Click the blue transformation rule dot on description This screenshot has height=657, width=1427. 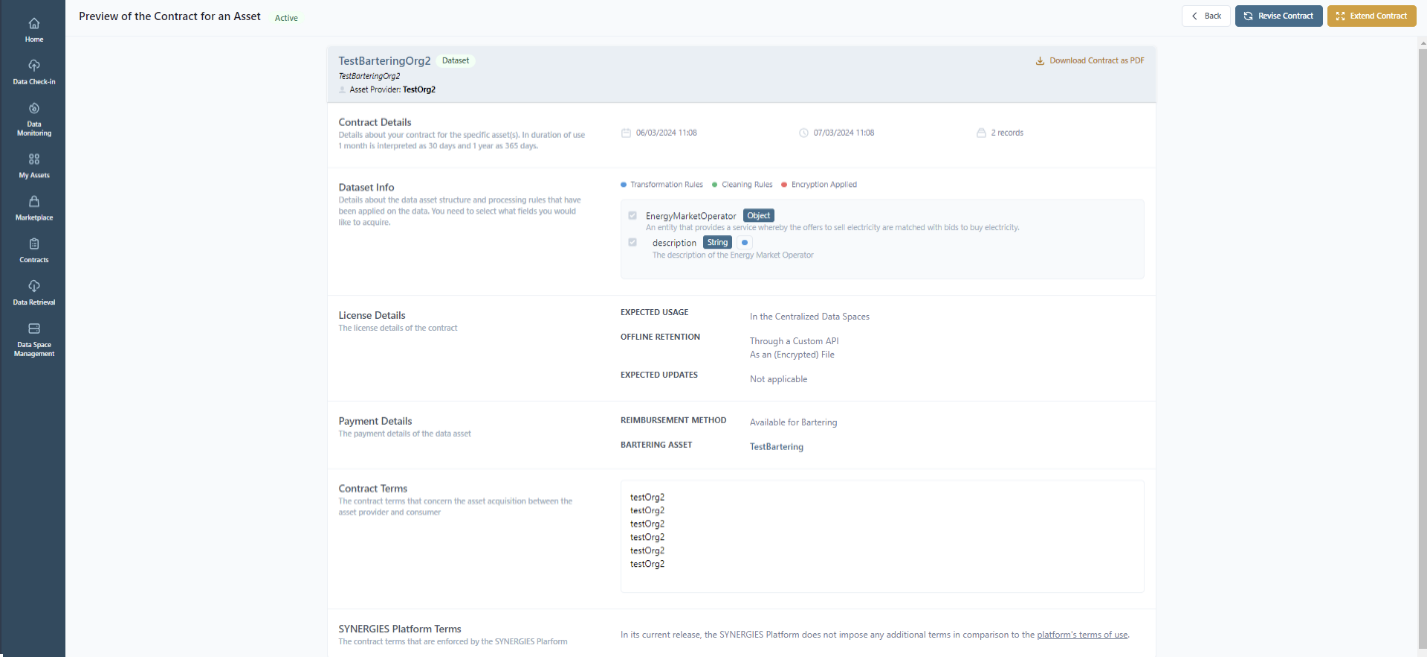pyautogui.click(x=745, y=242)
